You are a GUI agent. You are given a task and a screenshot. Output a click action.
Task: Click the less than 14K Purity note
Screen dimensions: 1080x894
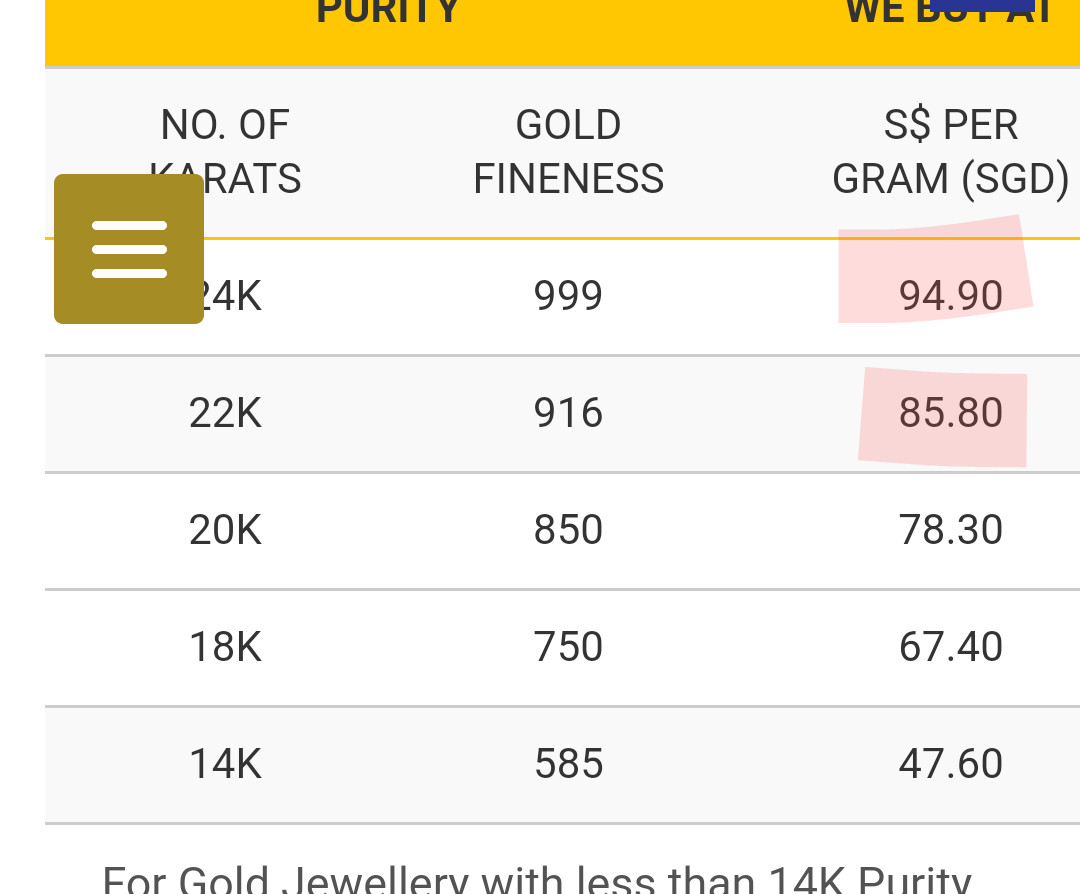[537, 880]
